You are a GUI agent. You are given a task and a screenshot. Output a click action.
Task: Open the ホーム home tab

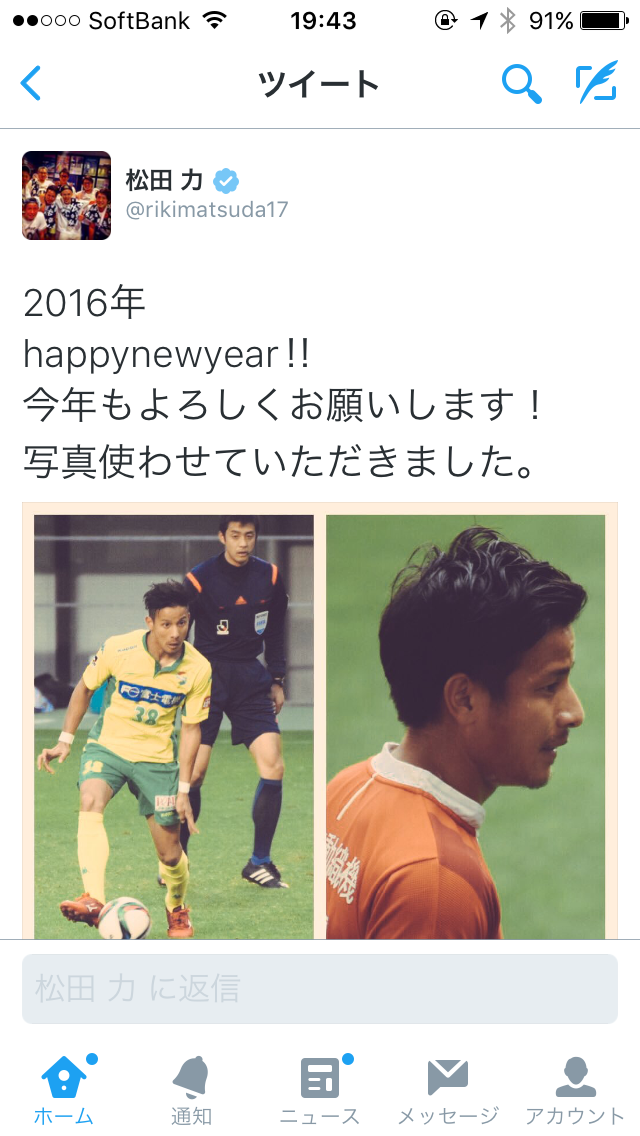[64, 1089]
